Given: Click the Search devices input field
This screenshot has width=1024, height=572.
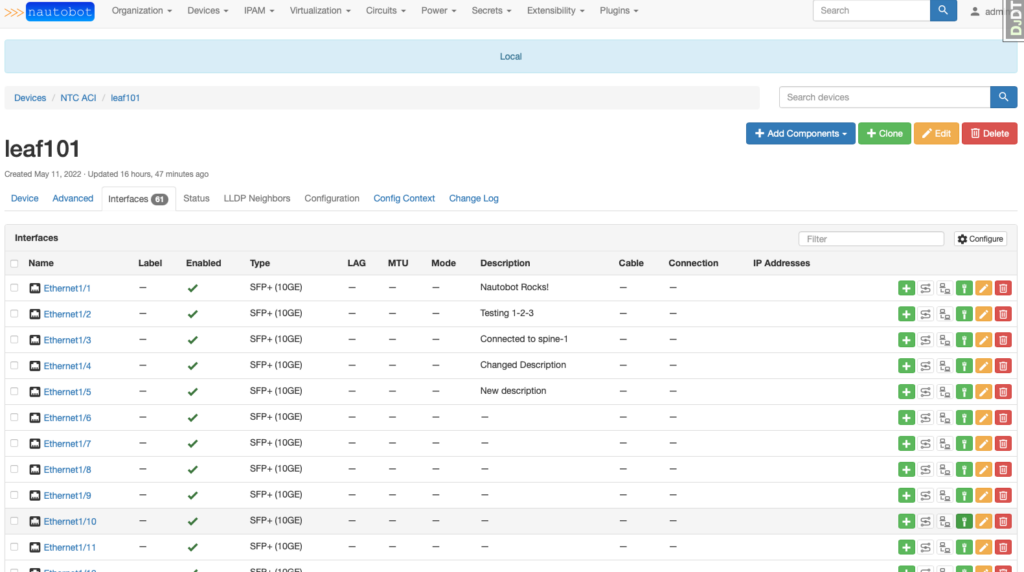Looking at the screenshot, I should [884, 97].
